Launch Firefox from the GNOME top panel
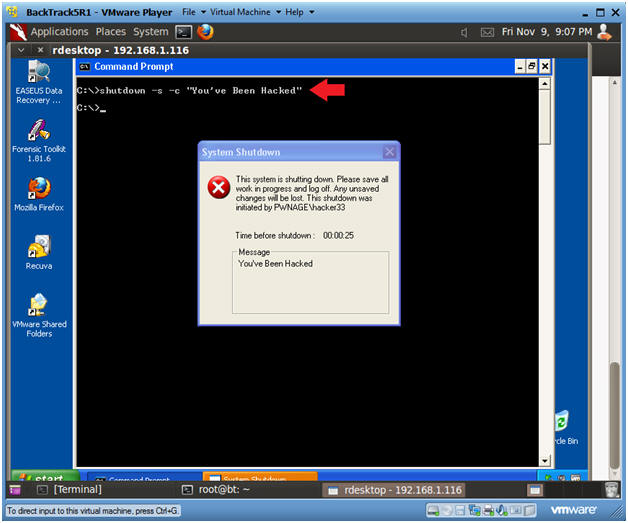Image resolution: width=628 pixels, height=523 pixels. tap(205, 32)
